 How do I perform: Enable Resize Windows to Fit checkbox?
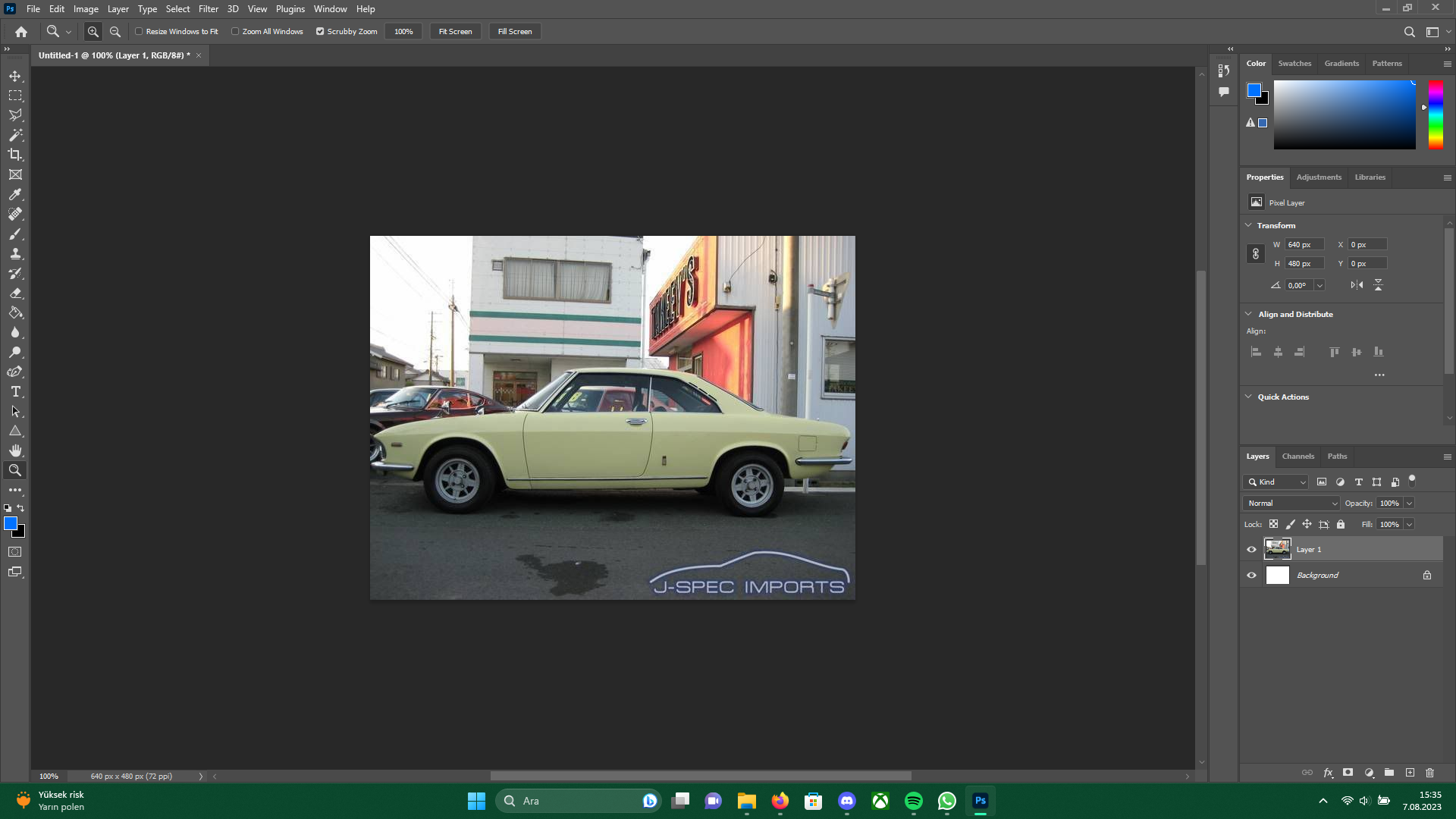pos(139,31)
